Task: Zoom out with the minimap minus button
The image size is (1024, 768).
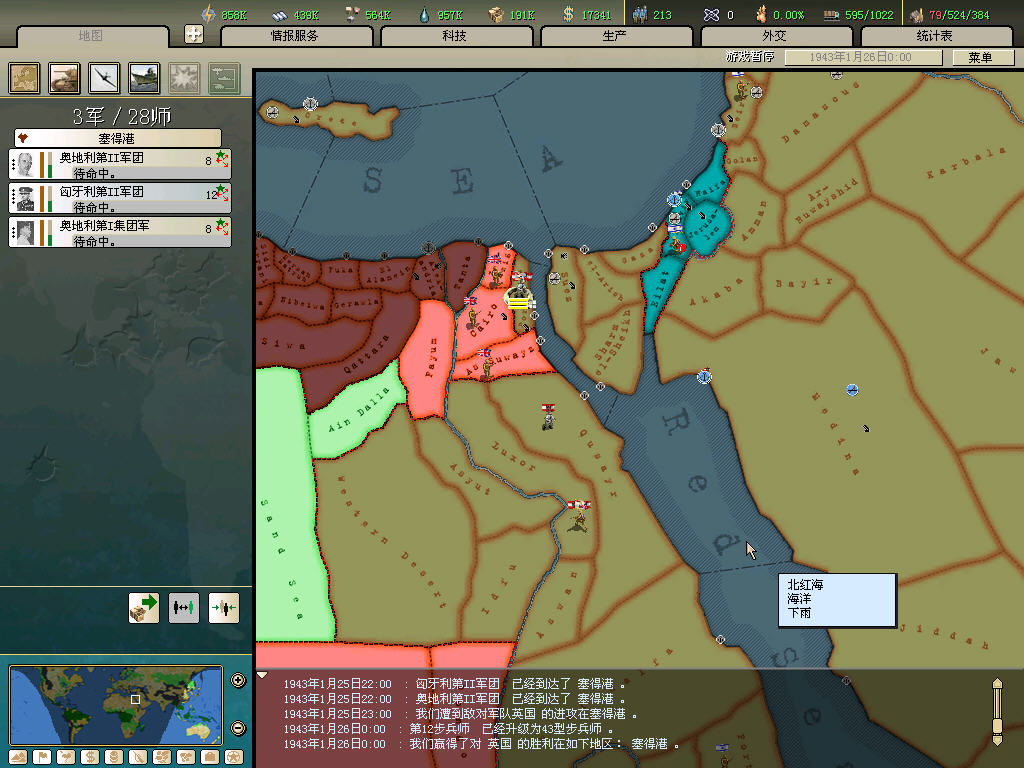Action: coord(238,728)
